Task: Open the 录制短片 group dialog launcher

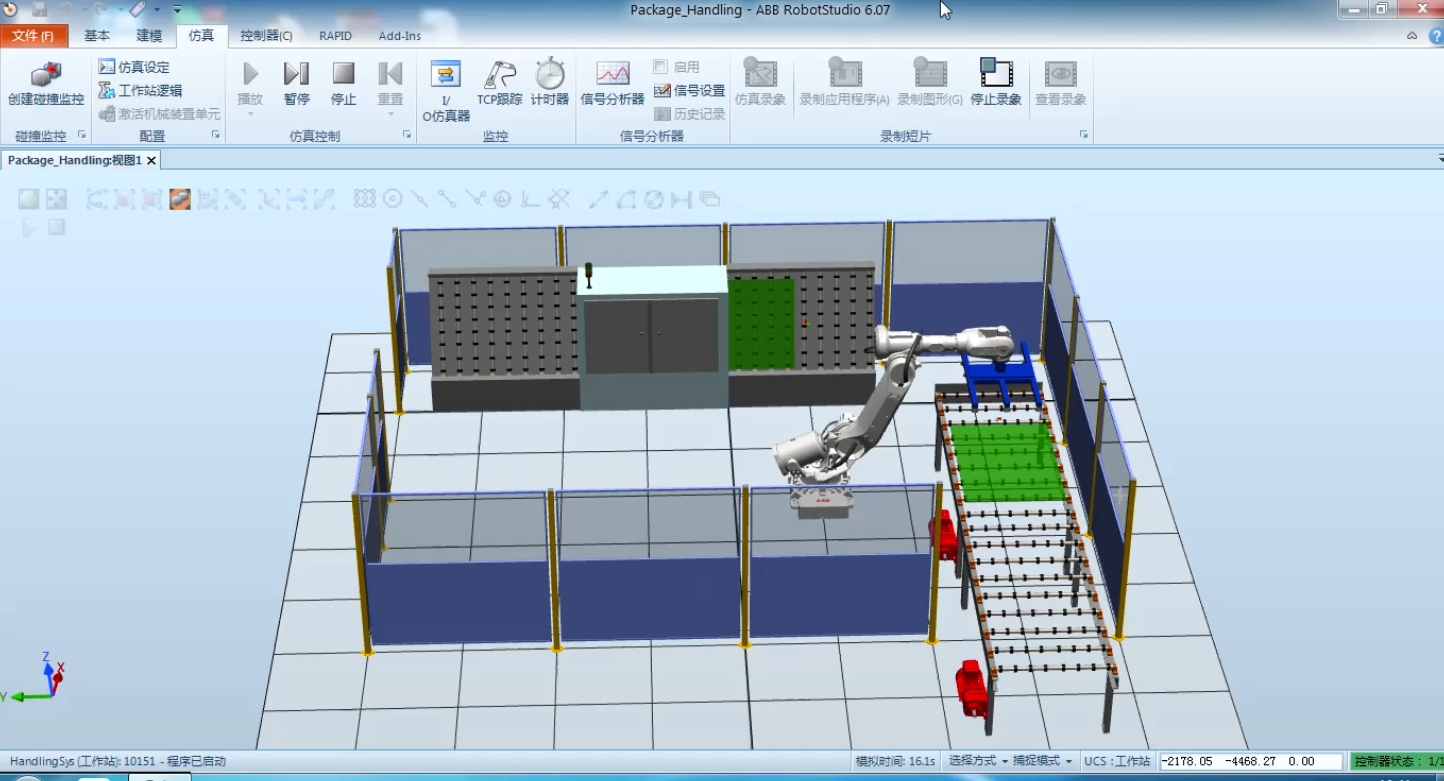Action: [1084, 135]
